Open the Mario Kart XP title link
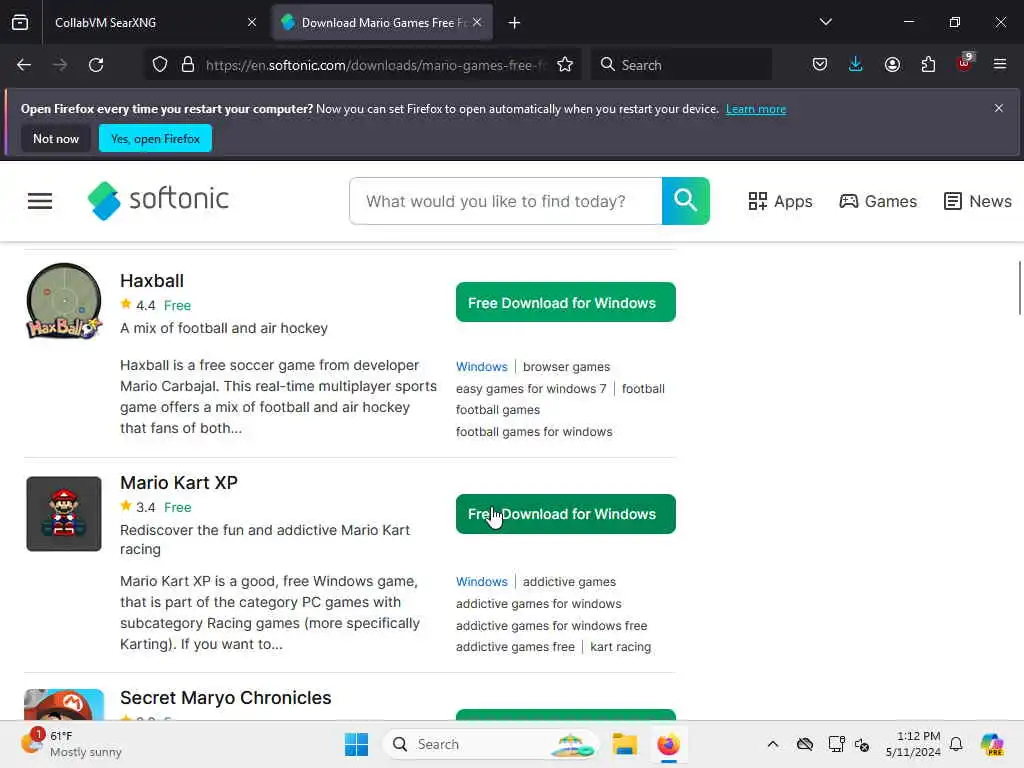The height and width of the screenshot is (768, 1024). pyautogui.click(x=179, y=483)
